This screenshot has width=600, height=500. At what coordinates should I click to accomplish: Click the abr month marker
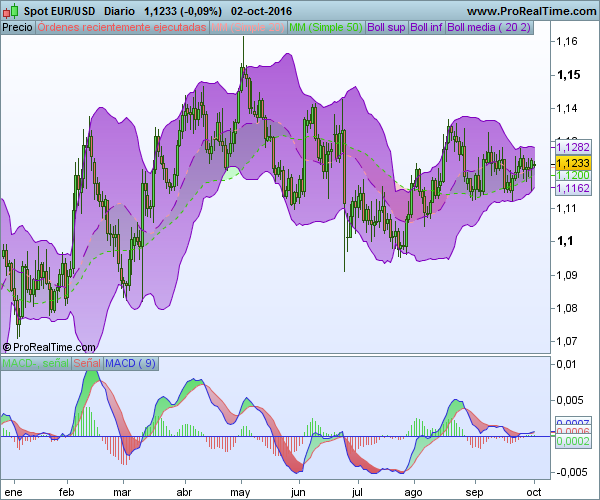tap(185, 492)
